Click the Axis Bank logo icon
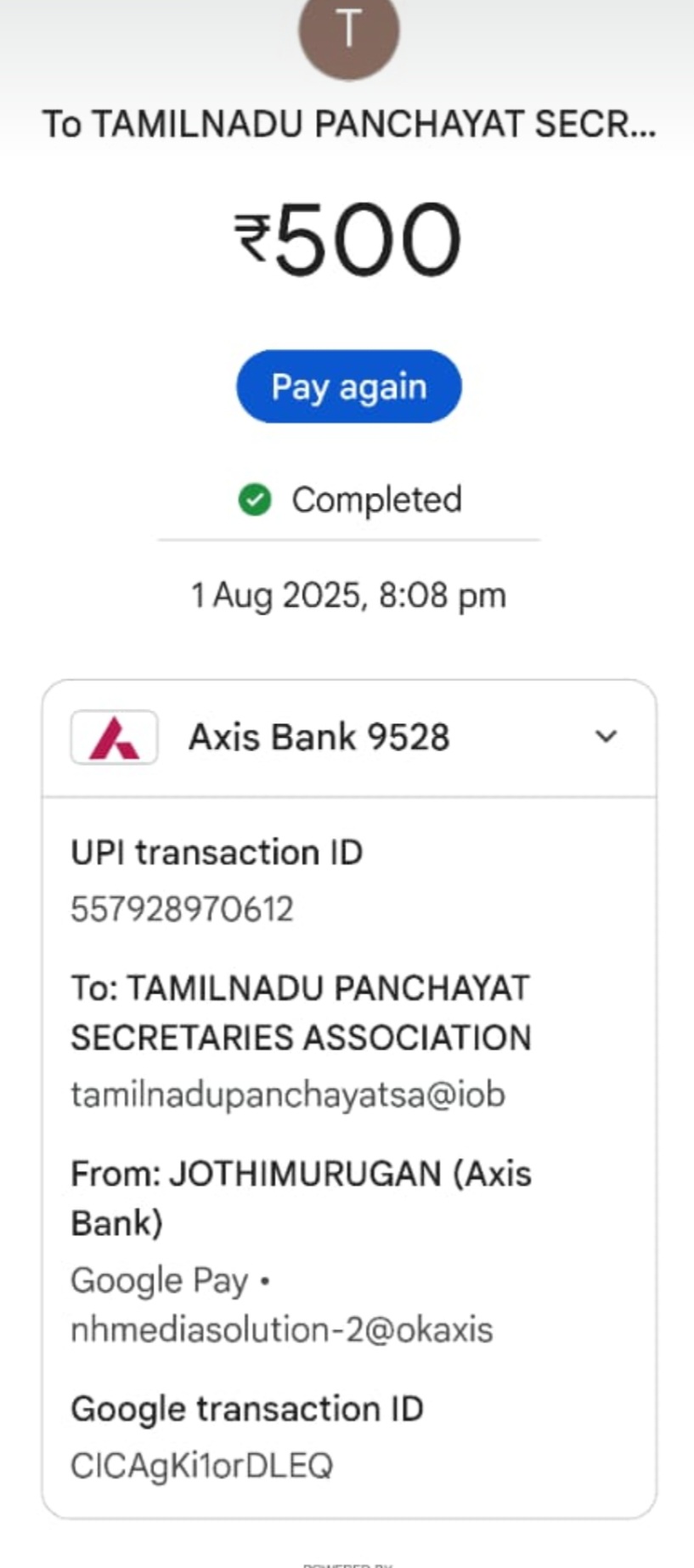 pyautogui.click(x=115, y=737)
